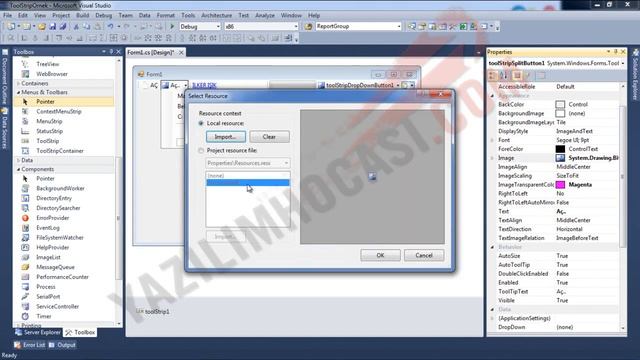640x360 pixels.
Task: Click the Import button under Local resource
Action: point(226,137)
